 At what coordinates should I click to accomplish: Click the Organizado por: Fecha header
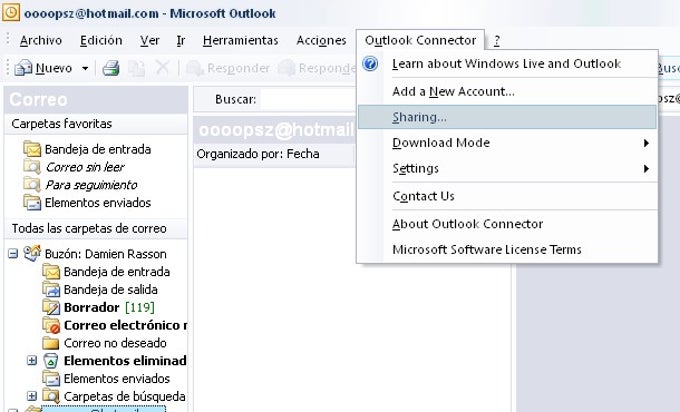tap(258, 154)
